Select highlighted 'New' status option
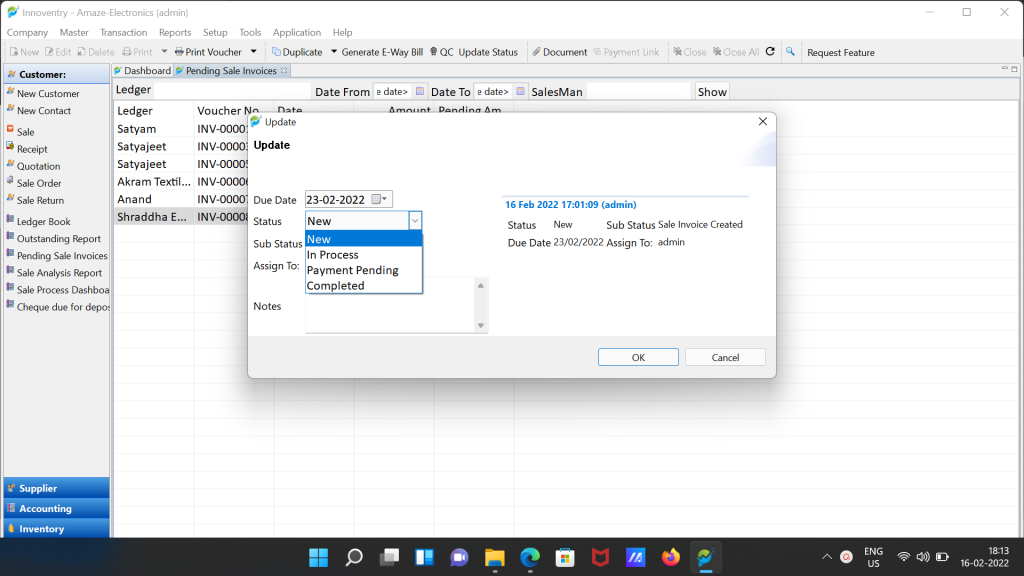Image resolution: width=1024 pixels, height=576 pixels. click(363, 239)
